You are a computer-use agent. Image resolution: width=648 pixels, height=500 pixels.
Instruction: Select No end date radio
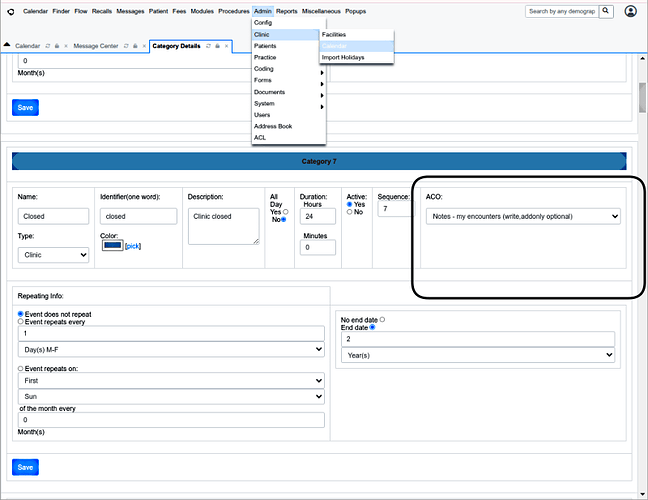click(x=382, y=319)
